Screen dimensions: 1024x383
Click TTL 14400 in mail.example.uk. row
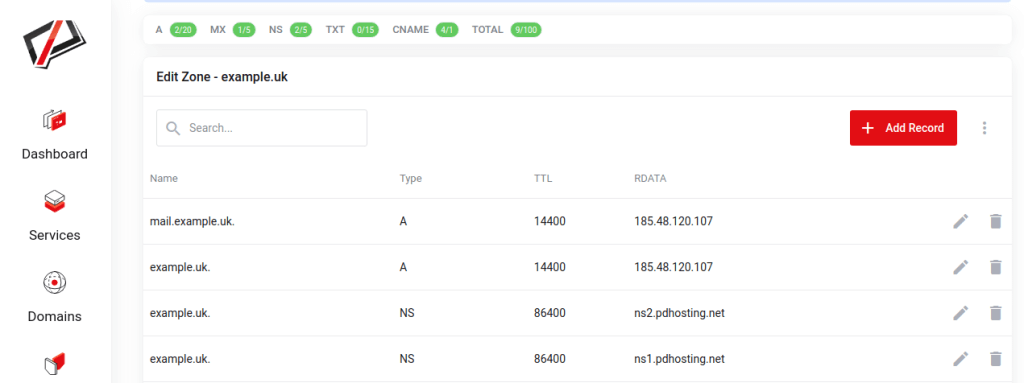click(550, 222)
